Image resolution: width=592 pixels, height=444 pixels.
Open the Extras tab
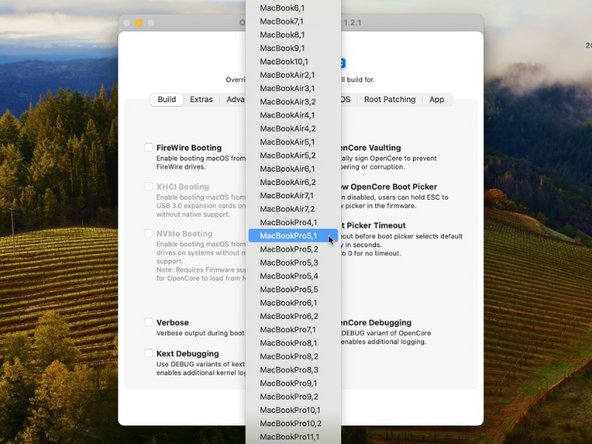tap(201, 100)
